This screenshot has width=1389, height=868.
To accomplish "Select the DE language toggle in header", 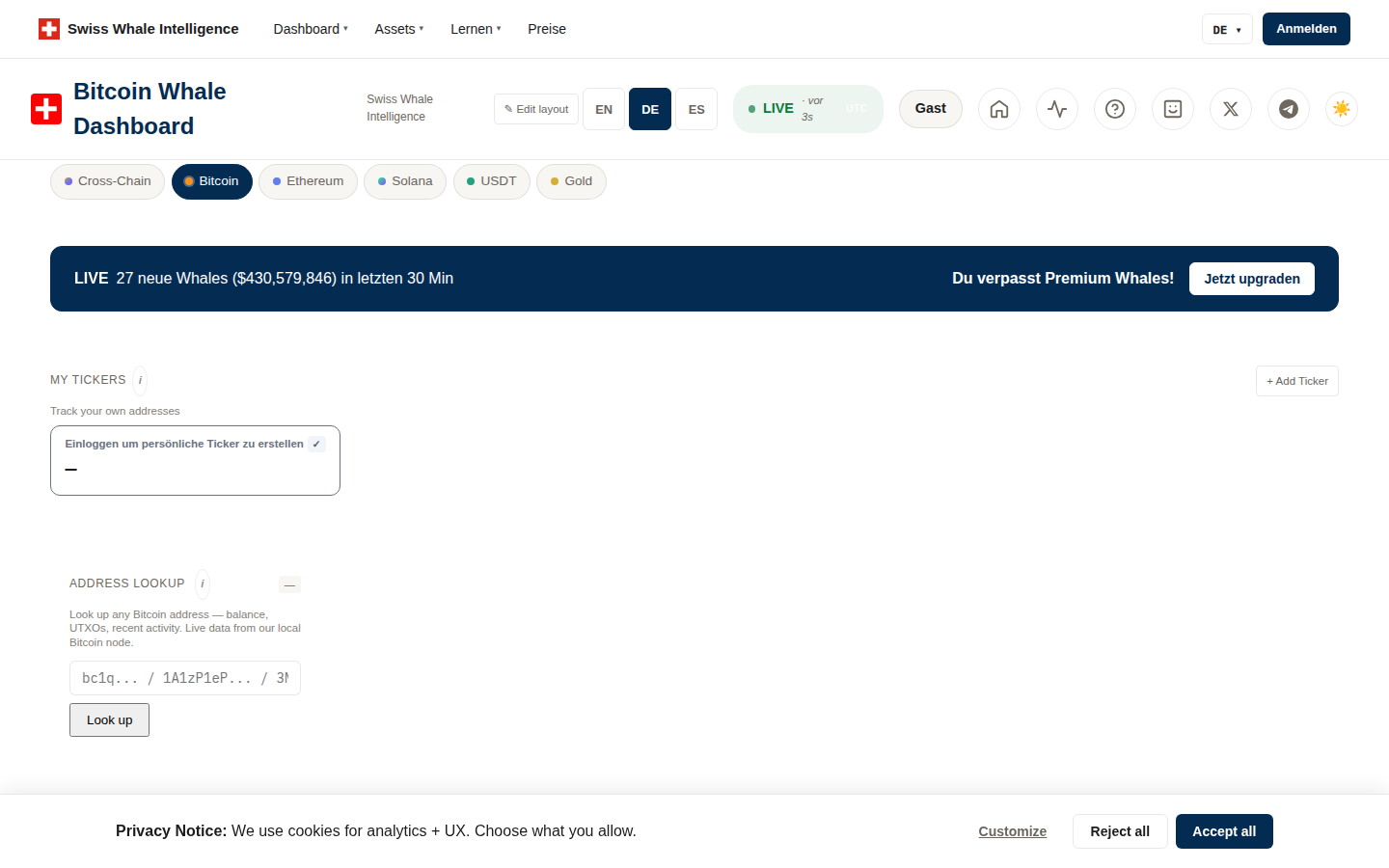I will click(650, 109).
